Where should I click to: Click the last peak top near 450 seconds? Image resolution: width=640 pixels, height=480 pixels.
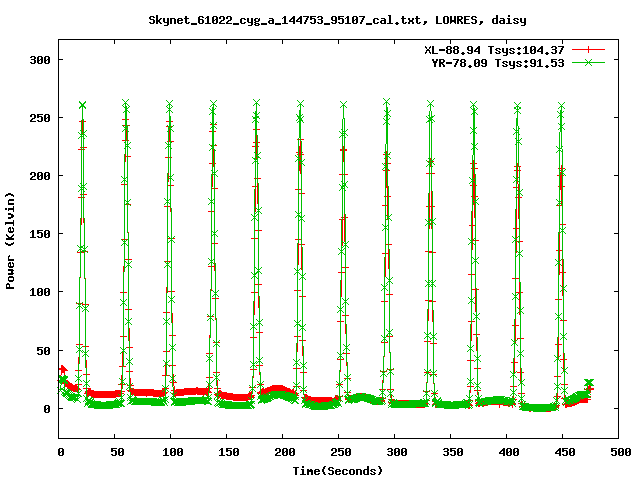(x=561, y=105)
